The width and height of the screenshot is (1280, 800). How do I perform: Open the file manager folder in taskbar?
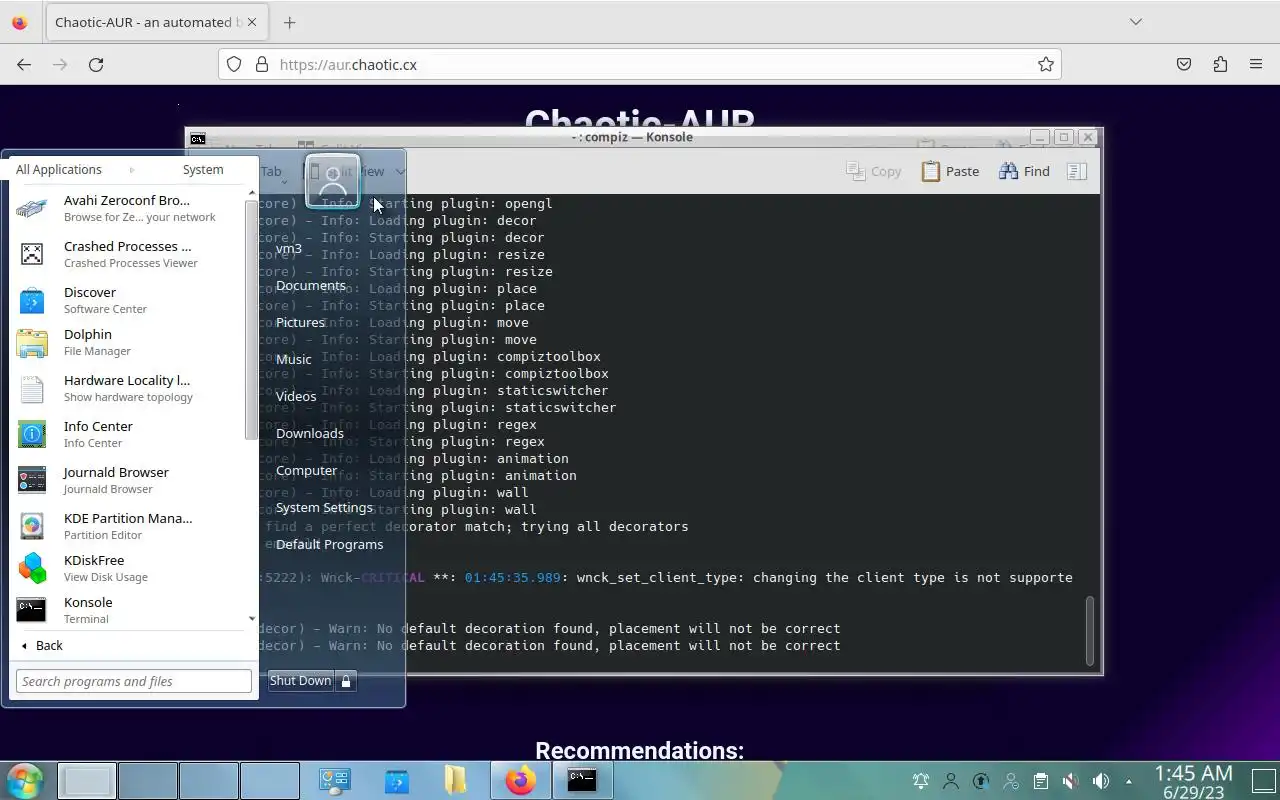click(x=456, y=781)
